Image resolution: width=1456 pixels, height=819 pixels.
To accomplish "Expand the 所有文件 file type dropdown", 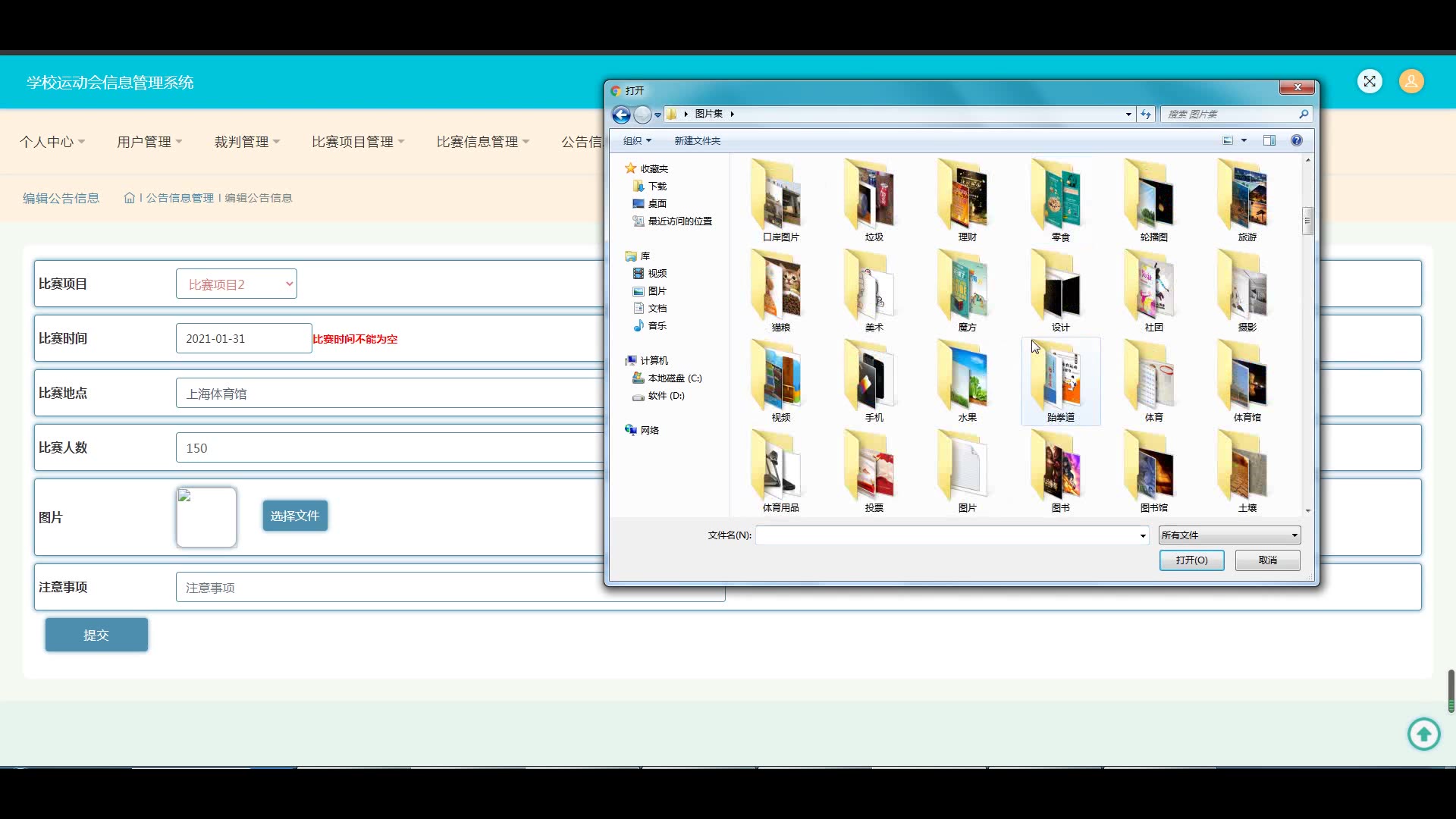I will pyautogui.click(x=1228, y=535).
